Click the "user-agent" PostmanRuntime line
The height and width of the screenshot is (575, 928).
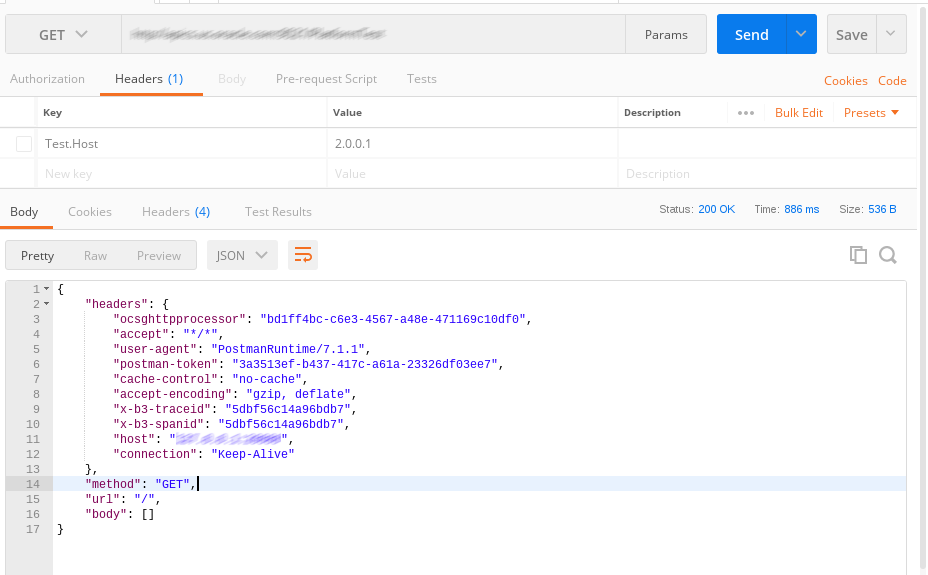242,349
